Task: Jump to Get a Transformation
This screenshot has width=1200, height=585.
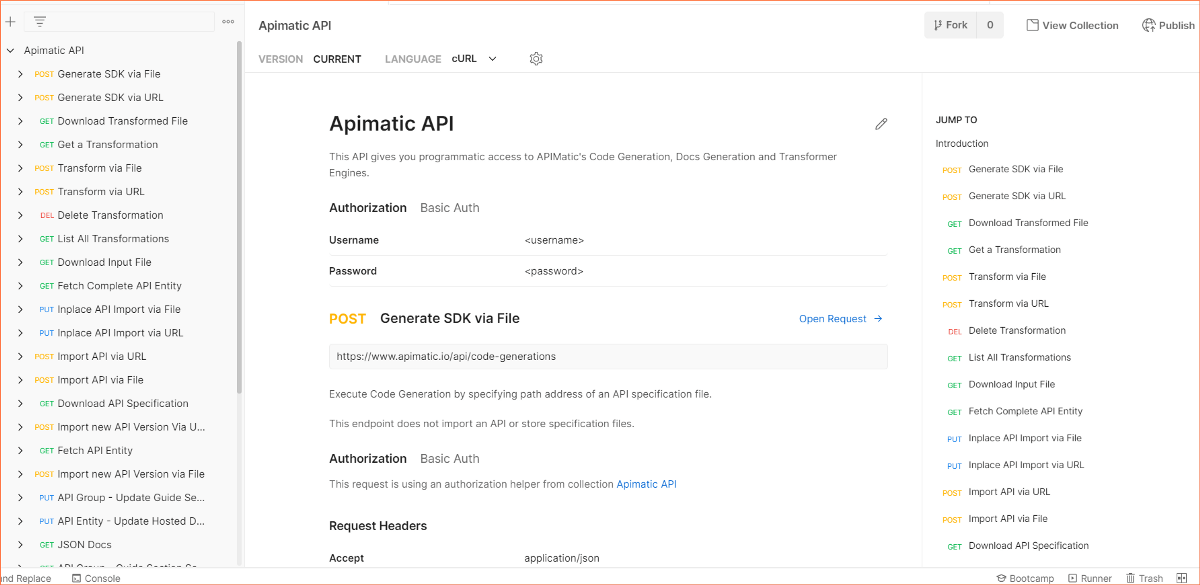Action: click(1014, 250)
